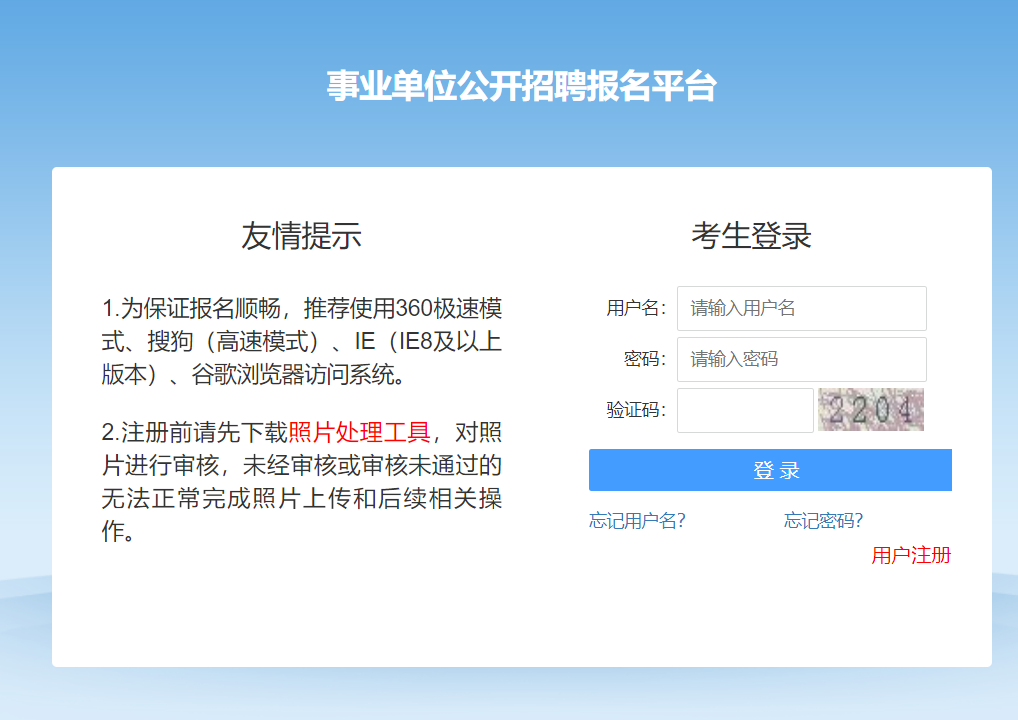Open the 忘记用户名? link

[x=637, y=521]
